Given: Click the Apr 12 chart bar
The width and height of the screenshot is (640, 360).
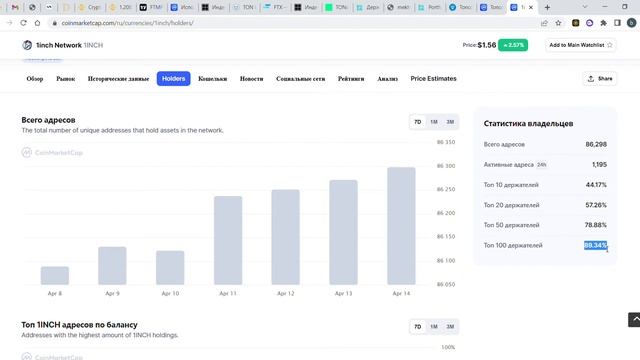Looking at the screenshot, I should point(286,237).
